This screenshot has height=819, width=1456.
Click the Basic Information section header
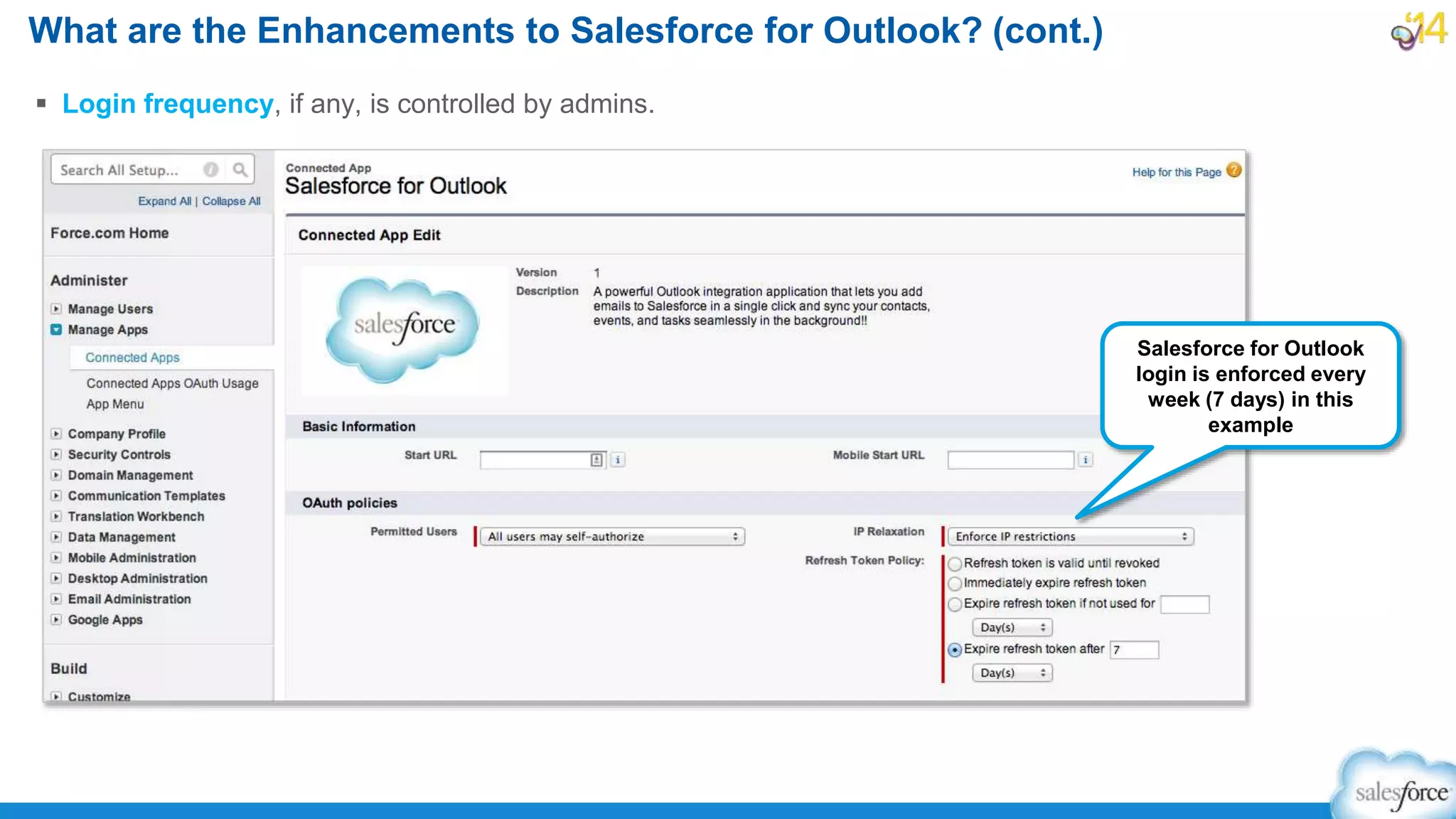[359, 427]
